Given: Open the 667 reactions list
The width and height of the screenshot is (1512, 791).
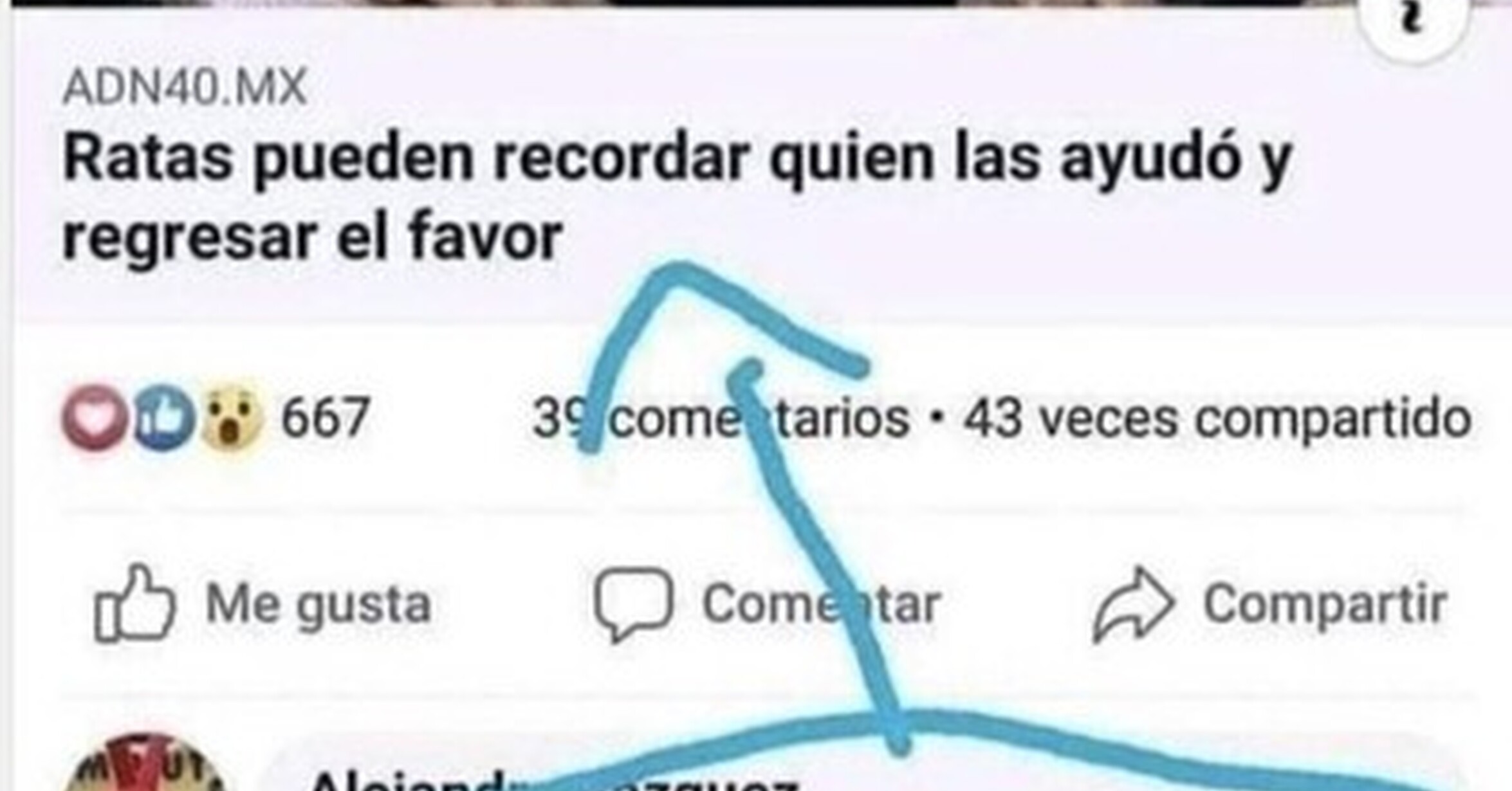Looking at the screenshot, I should tap(326, 417).
